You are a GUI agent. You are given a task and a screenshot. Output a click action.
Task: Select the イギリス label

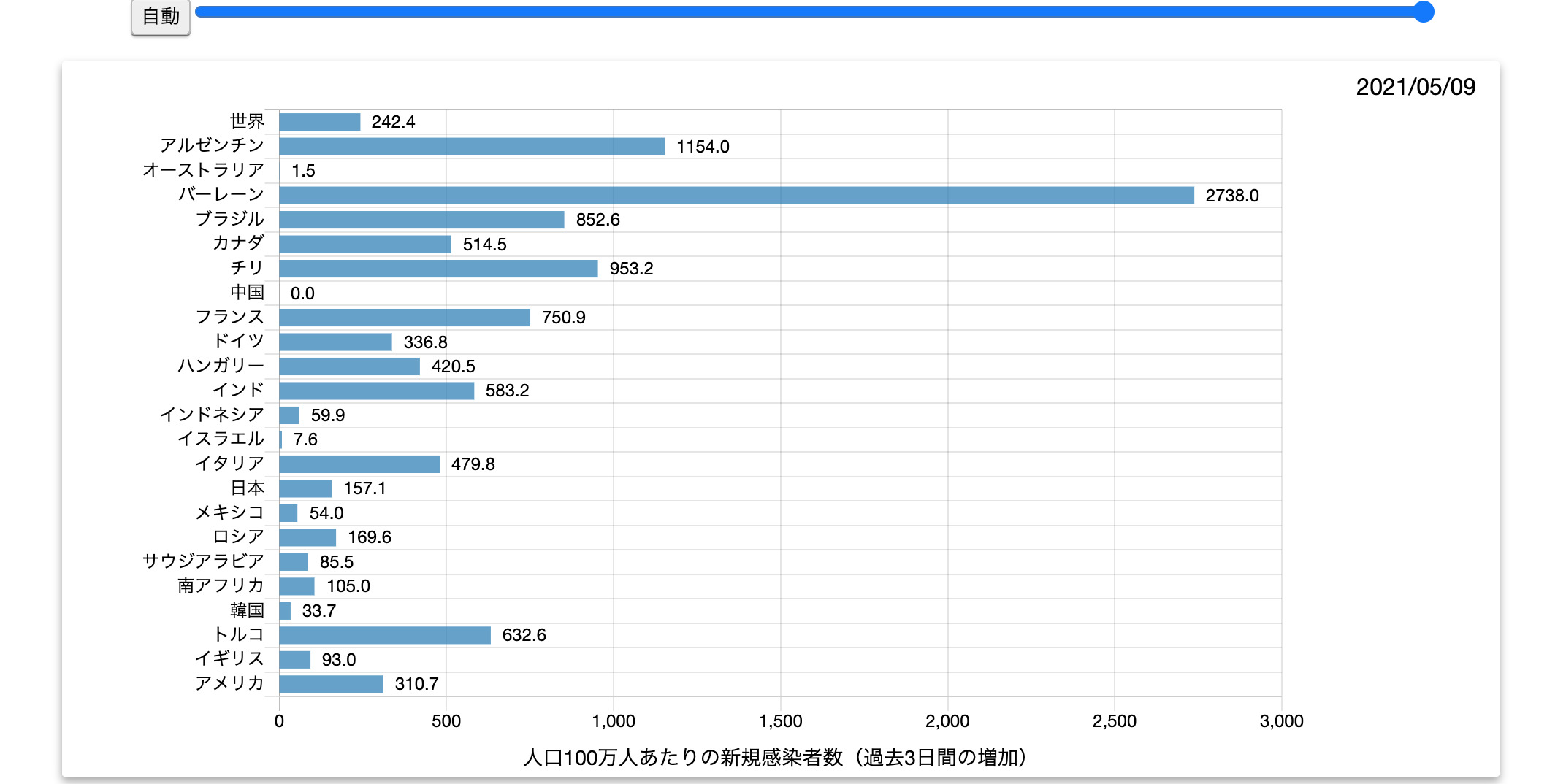click(229, 659)
